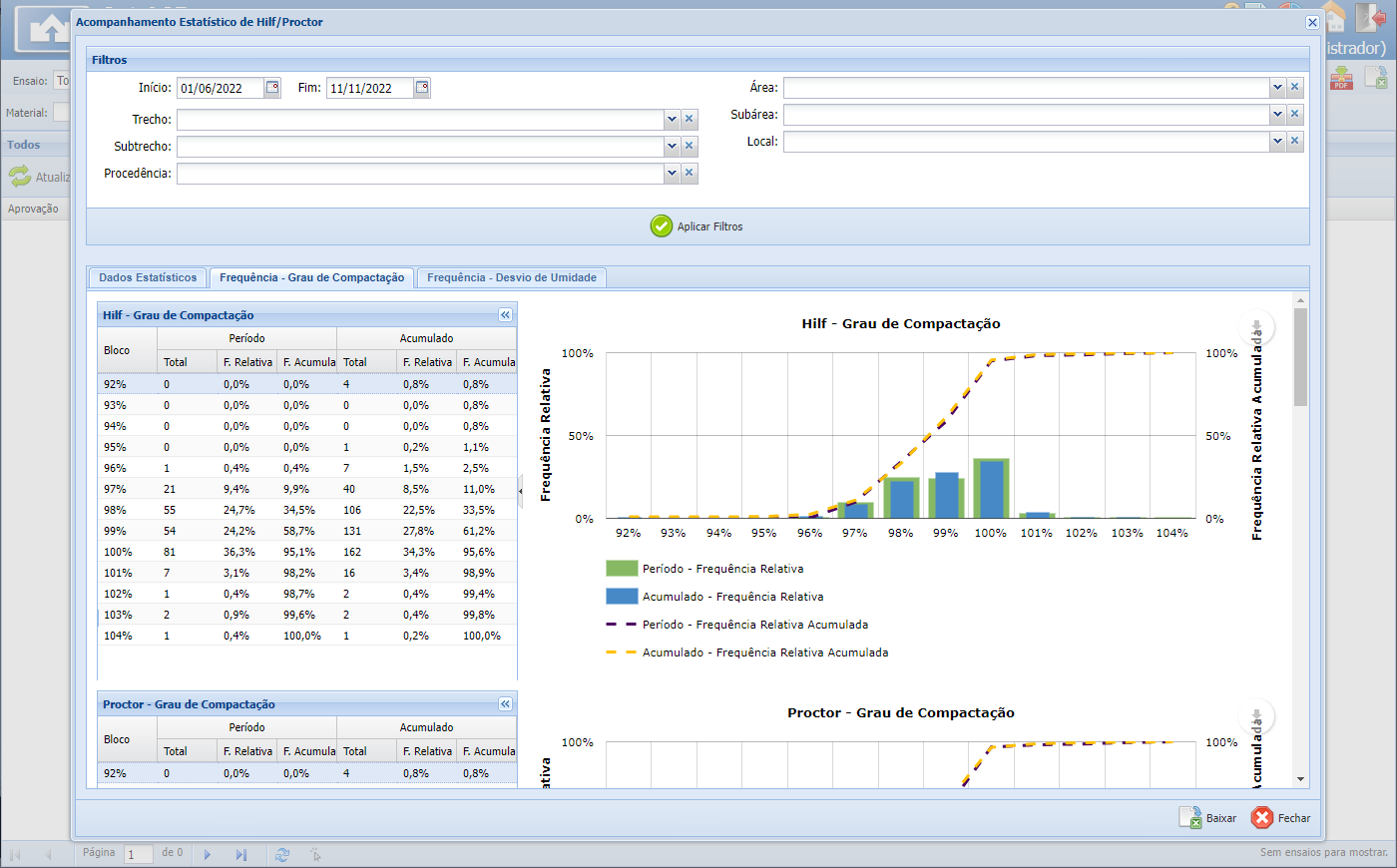Open the Procedência dropdown arrow
Viewport: 1397px width, 868px height.
[672, 173]
